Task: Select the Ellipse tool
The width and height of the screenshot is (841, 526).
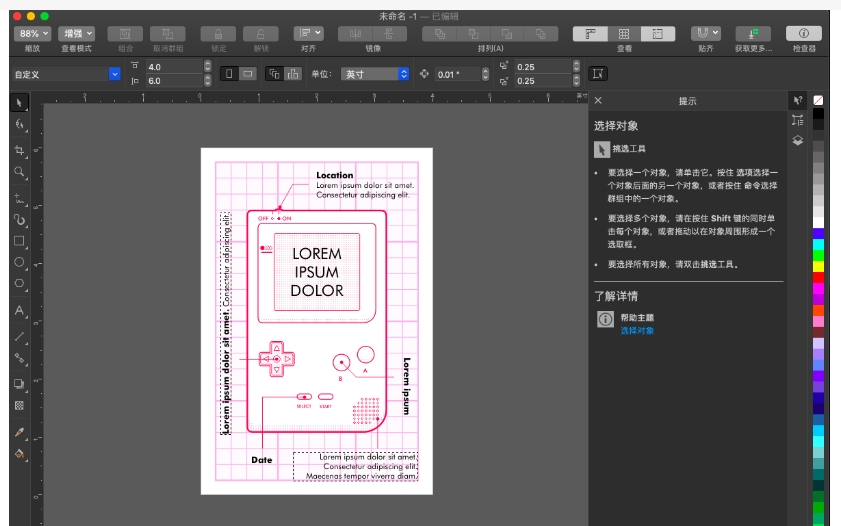Action: [19, 262]
